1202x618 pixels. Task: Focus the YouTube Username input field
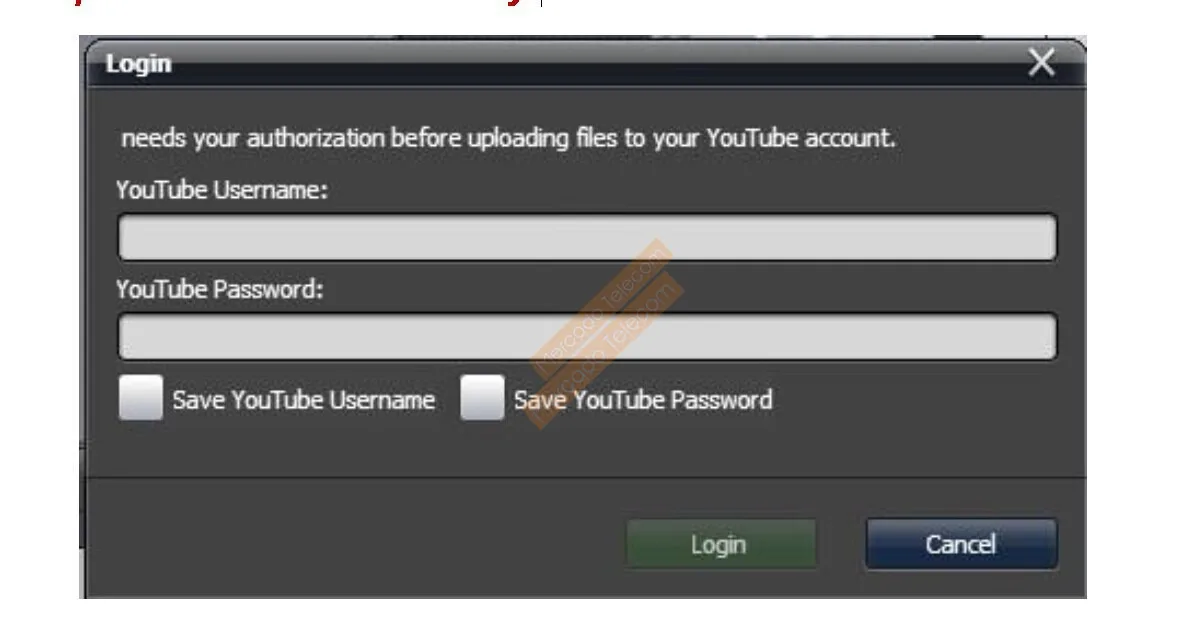(587, 238)
